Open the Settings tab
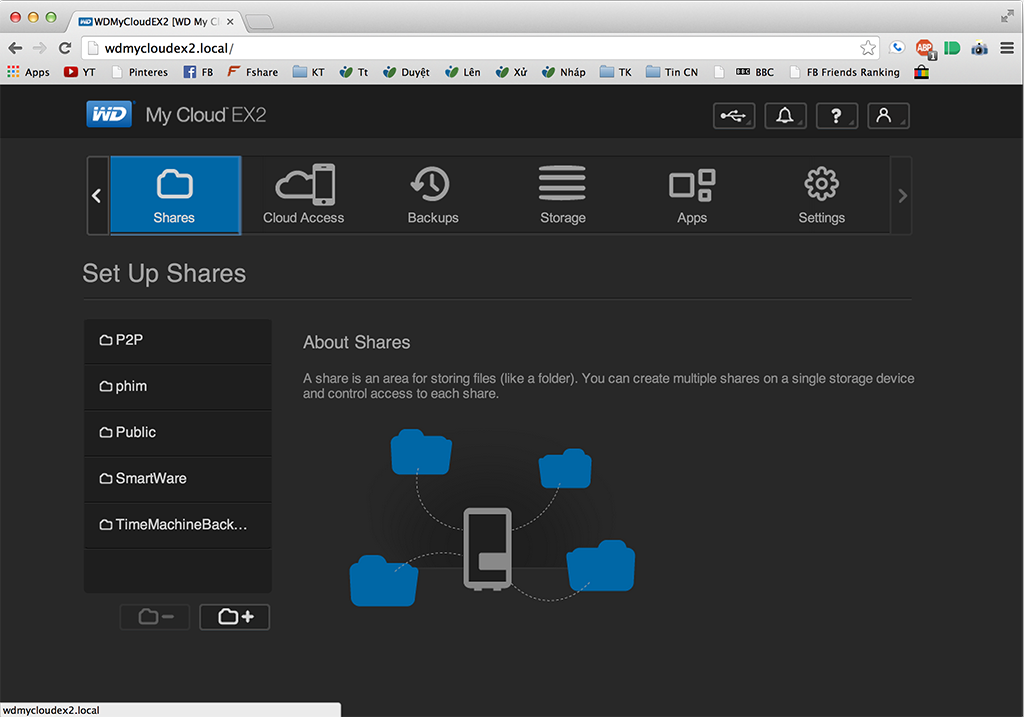The height and width of the screenshot is (717, 1024). tap(822, 195)
